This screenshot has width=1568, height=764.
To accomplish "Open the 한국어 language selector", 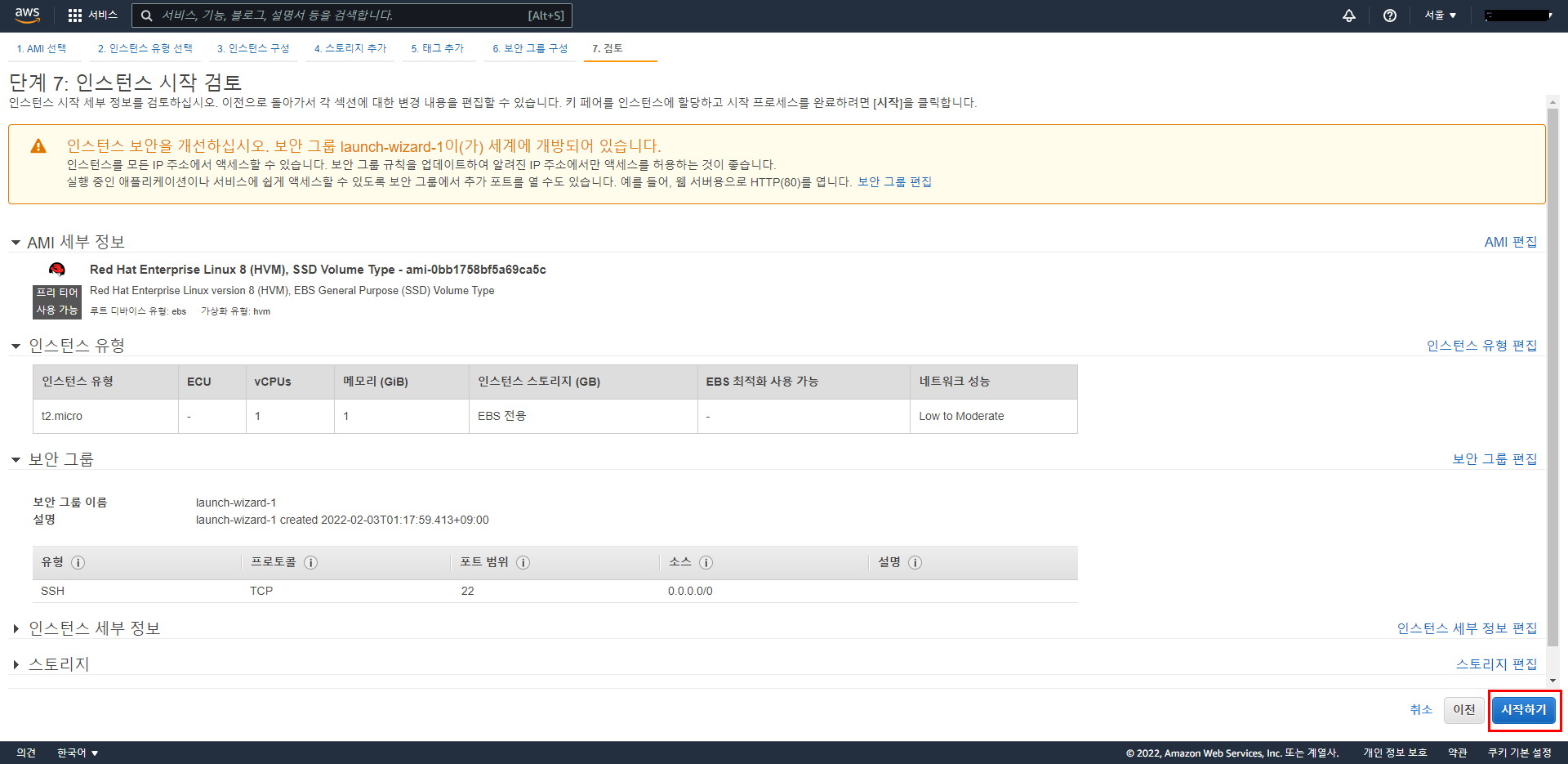I will click(78, 753).
